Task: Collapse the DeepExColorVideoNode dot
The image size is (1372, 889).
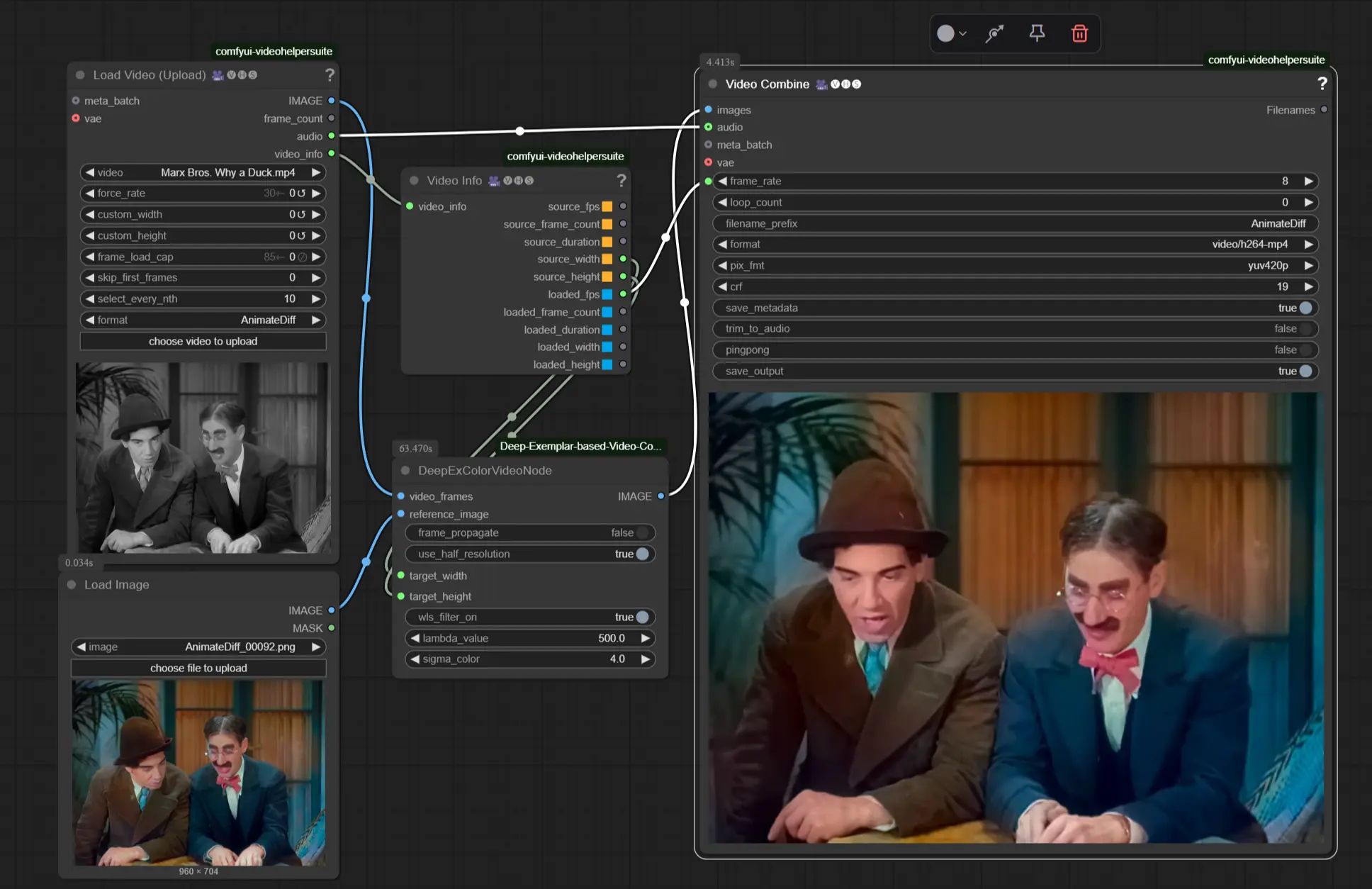Action: coord(405,471)
